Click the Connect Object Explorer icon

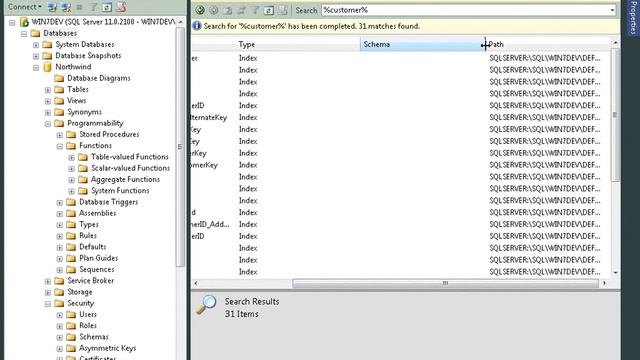52,7
